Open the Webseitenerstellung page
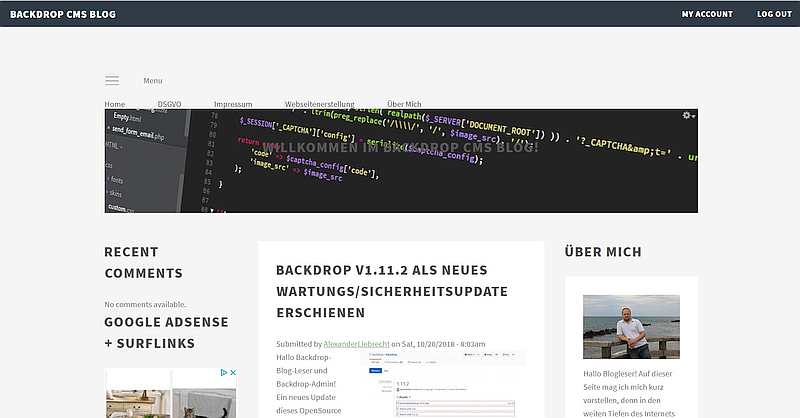800x418 pixels. (x=319, y=104)
